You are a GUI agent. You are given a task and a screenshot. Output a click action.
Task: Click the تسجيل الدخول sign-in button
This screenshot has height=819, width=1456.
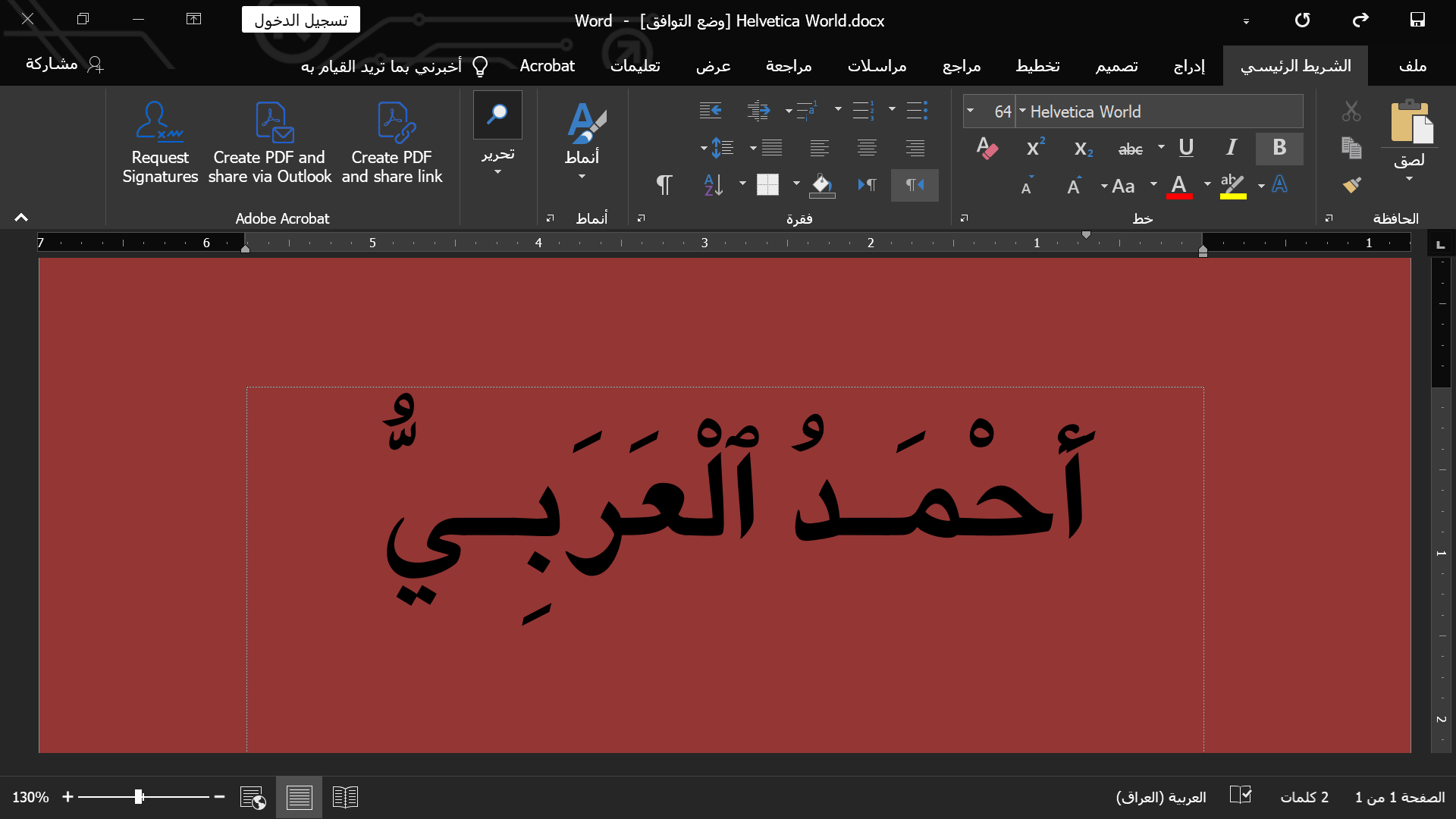301,20
